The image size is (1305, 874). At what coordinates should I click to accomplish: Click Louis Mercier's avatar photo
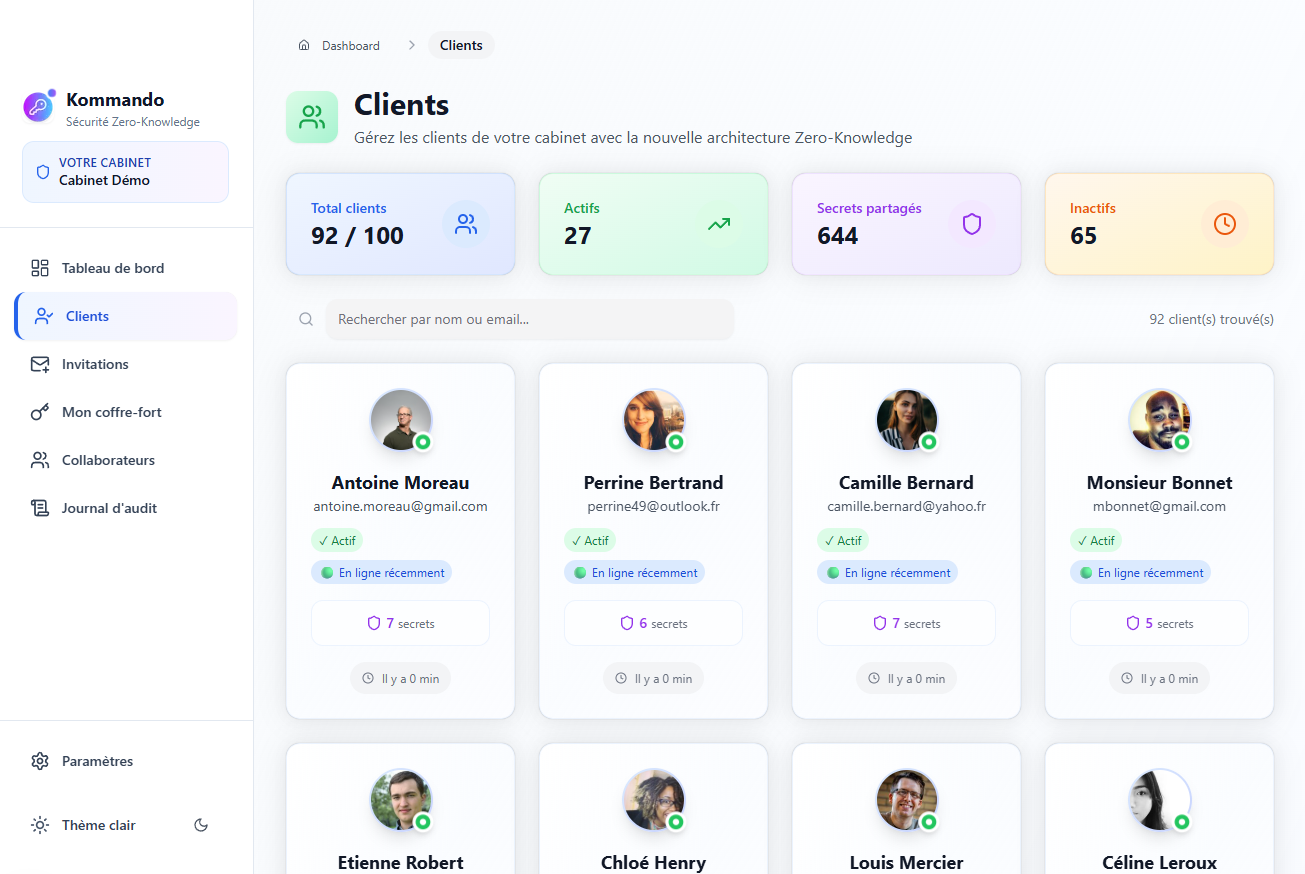point(907,799)
